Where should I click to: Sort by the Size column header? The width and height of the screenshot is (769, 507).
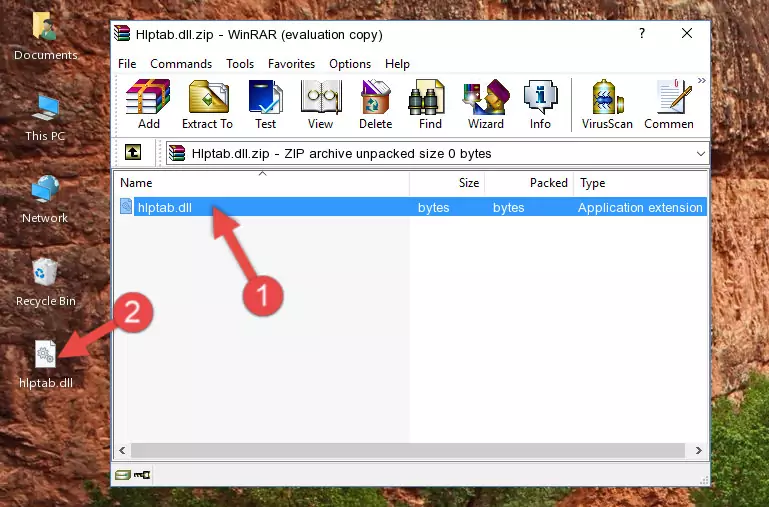click(447, 183)
